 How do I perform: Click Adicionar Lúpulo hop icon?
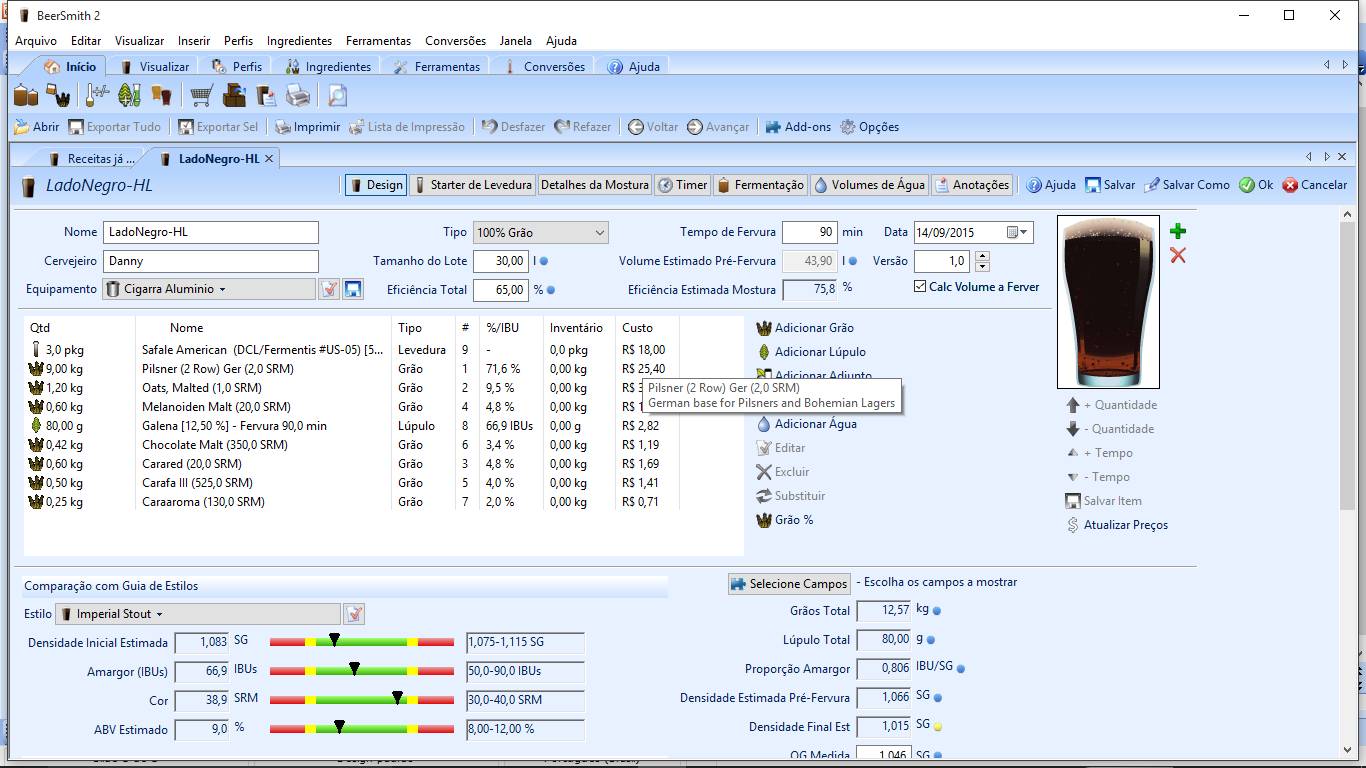(764, 352)
